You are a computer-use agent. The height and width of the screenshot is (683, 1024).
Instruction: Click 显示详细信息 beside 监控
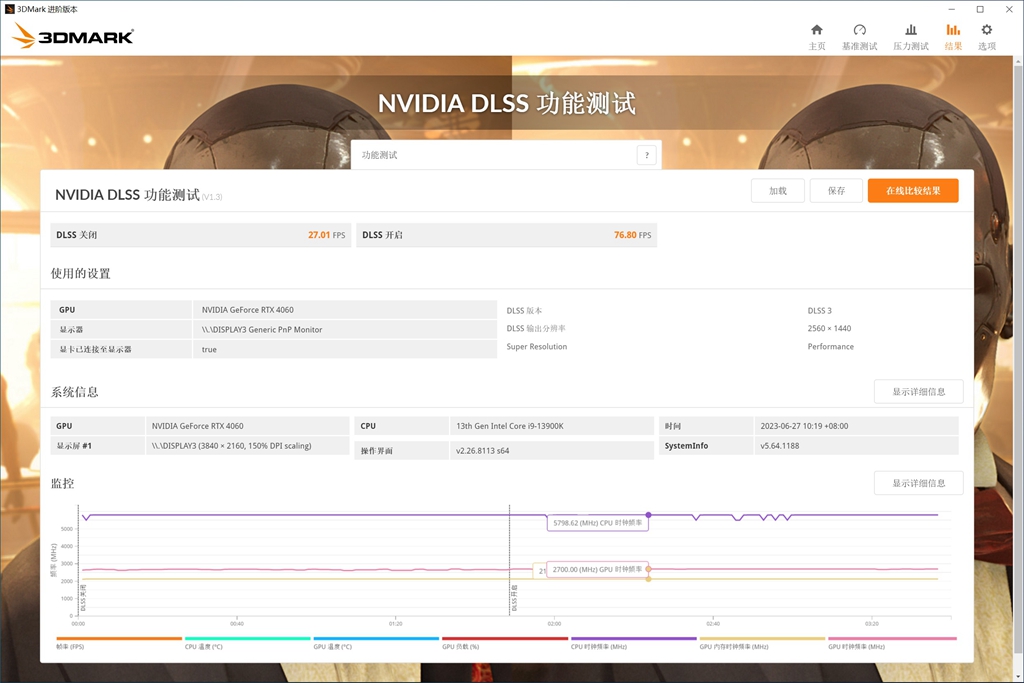918,483
